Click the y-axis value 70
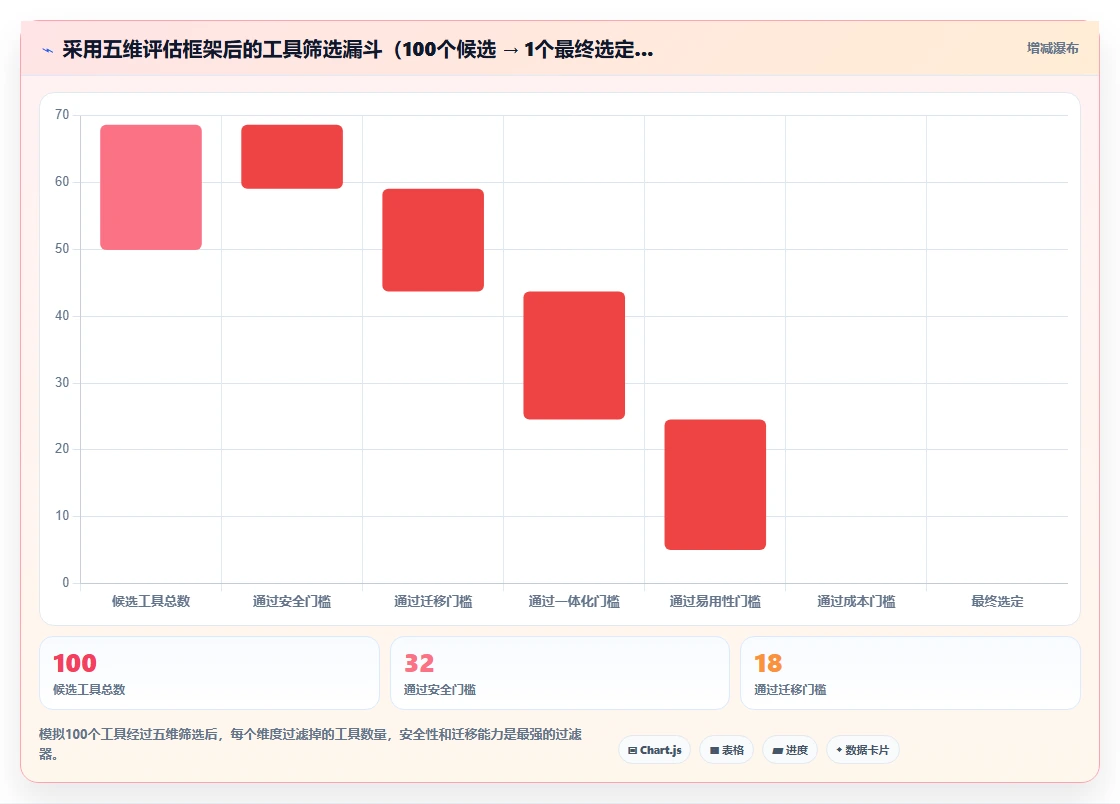This screenshot has height=804, width=1120. coord(62,114)
